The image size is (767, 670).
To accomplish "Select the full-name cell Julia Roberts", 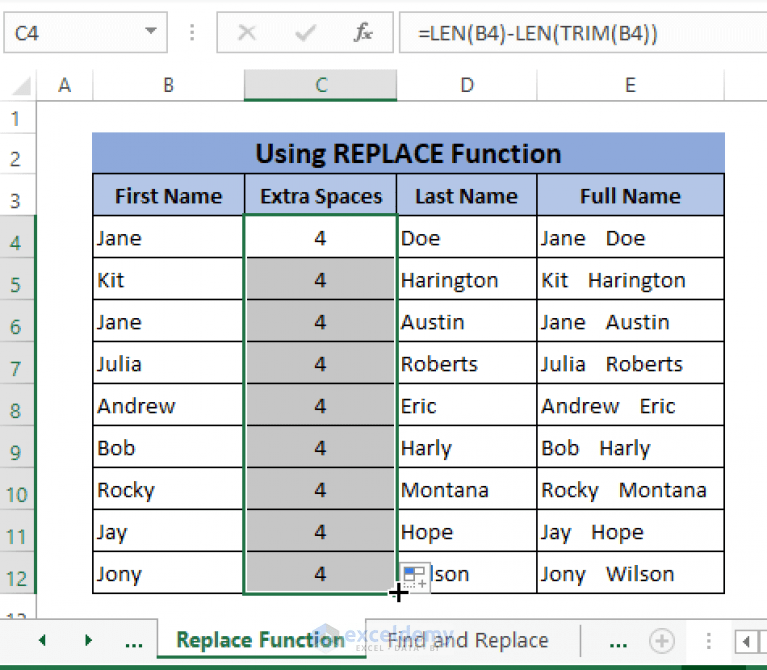I will (631, 363).
